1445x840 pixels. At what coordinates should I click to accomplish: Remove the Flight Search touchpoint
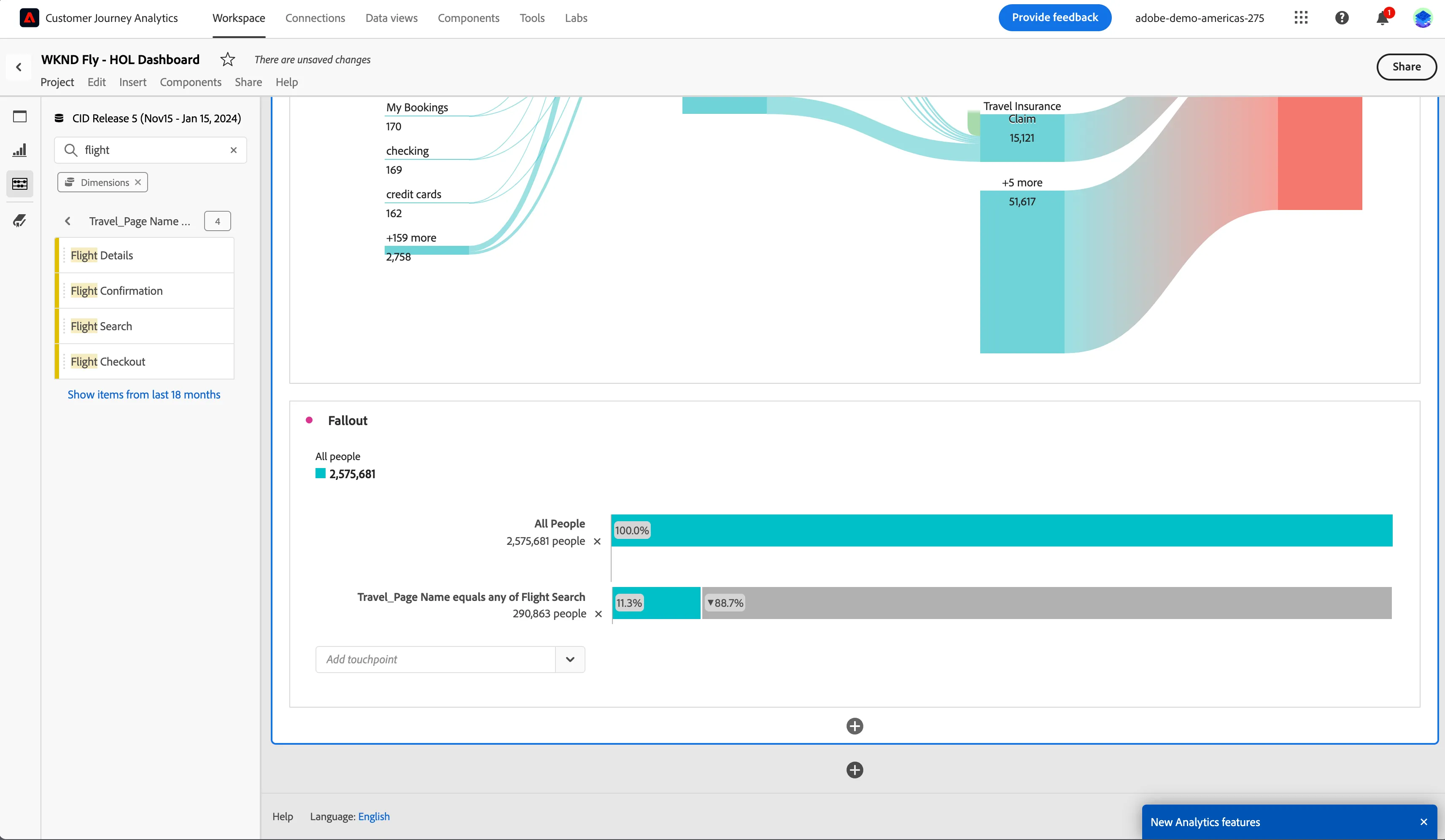pos(598,614)
